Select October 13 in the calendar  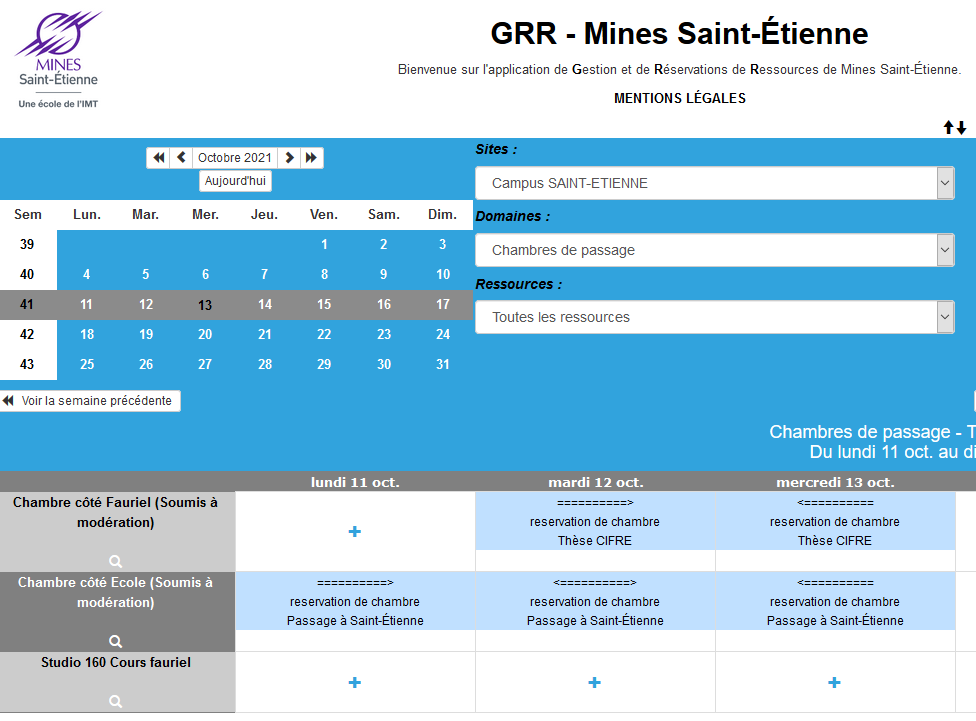coord(205,305)
